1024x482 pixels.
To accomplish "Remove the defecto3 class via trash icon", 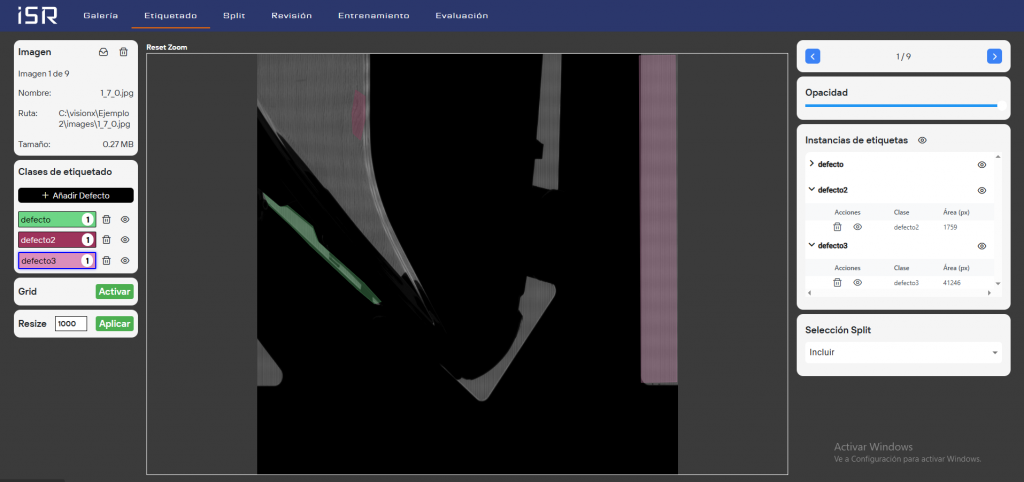I will click(x=107, y=261).
